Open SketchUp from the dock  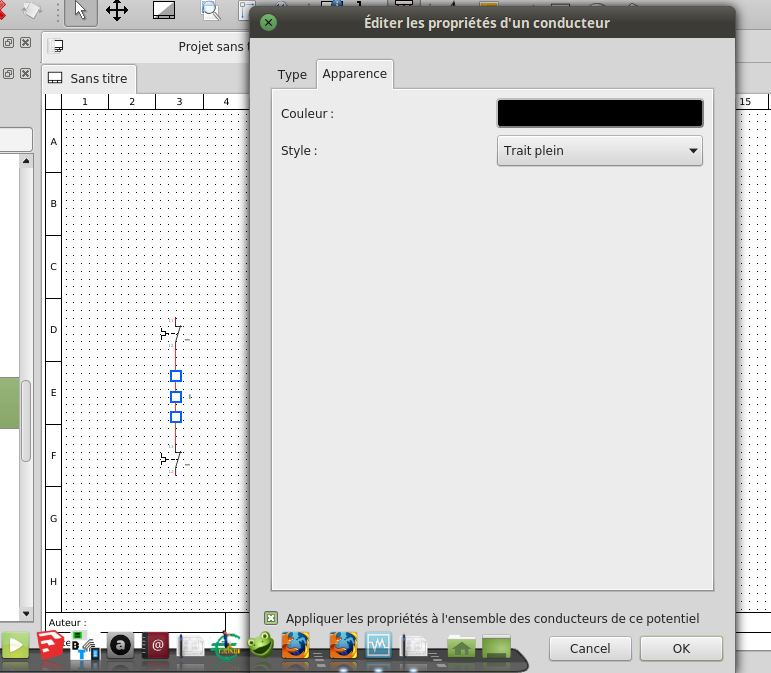(x=49, y=646)
